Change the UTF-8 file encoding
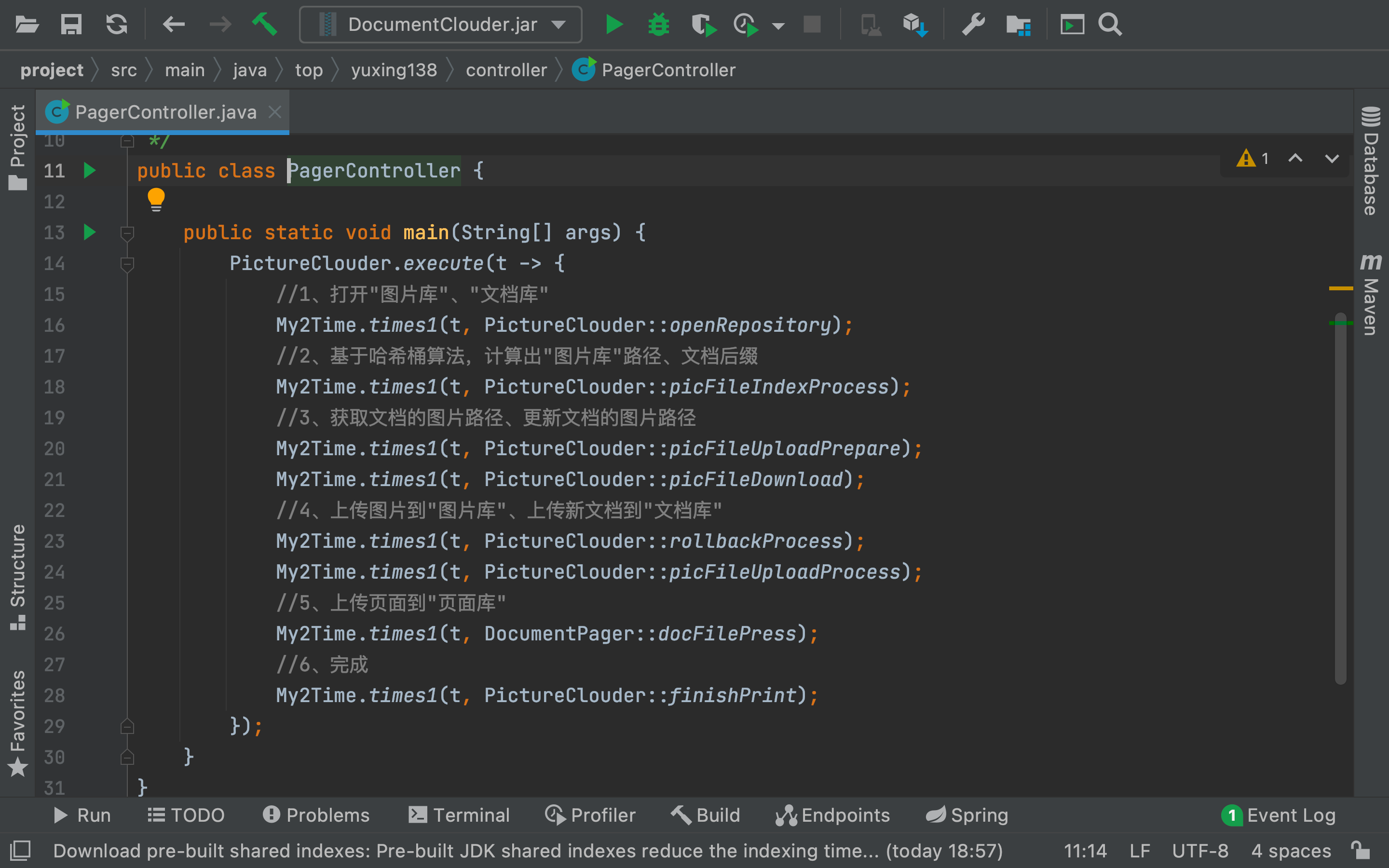1389x868 pixels. click(1200, 850)
